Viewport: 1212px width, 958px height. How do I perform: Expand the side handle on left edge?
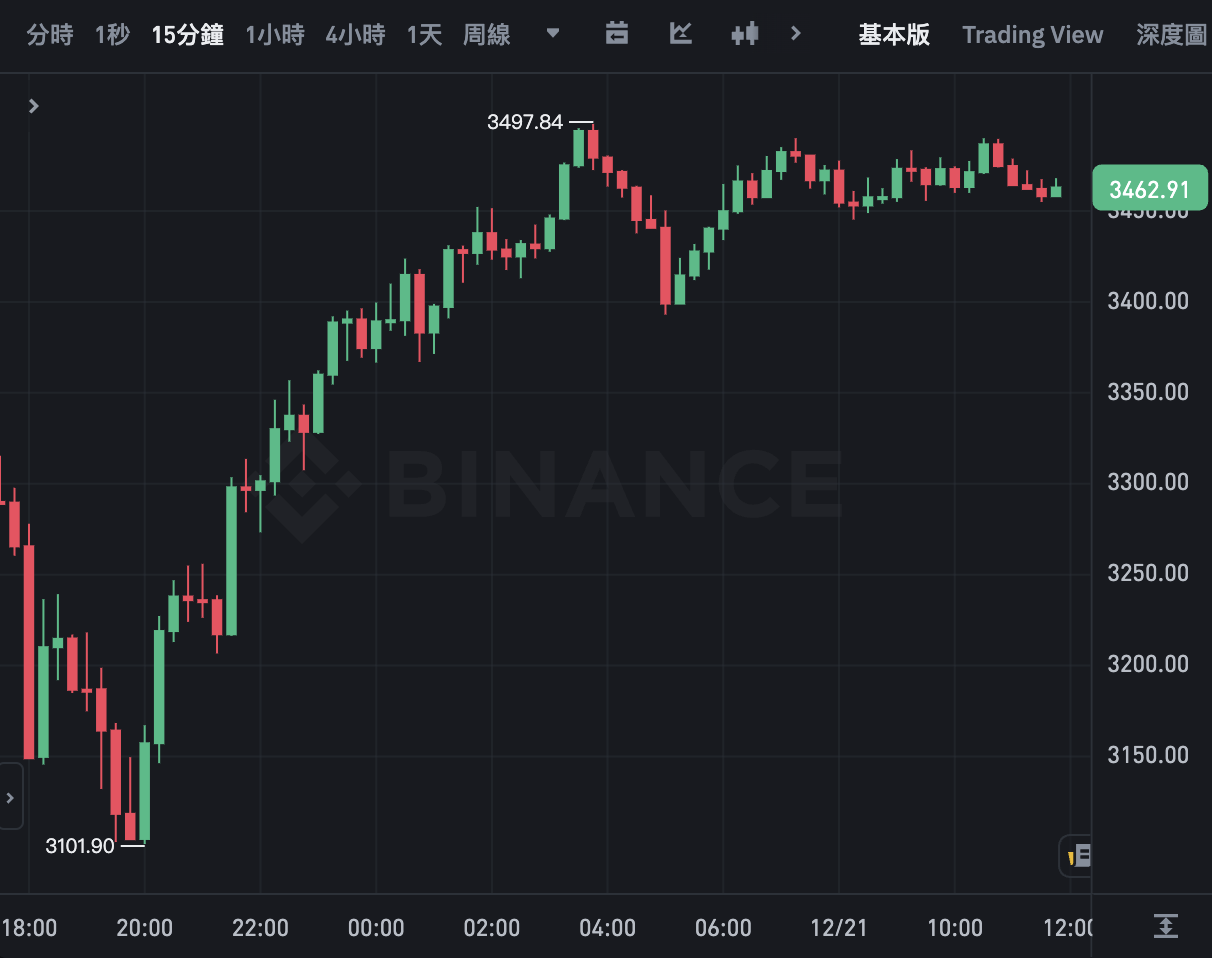(x=10, y=797)
